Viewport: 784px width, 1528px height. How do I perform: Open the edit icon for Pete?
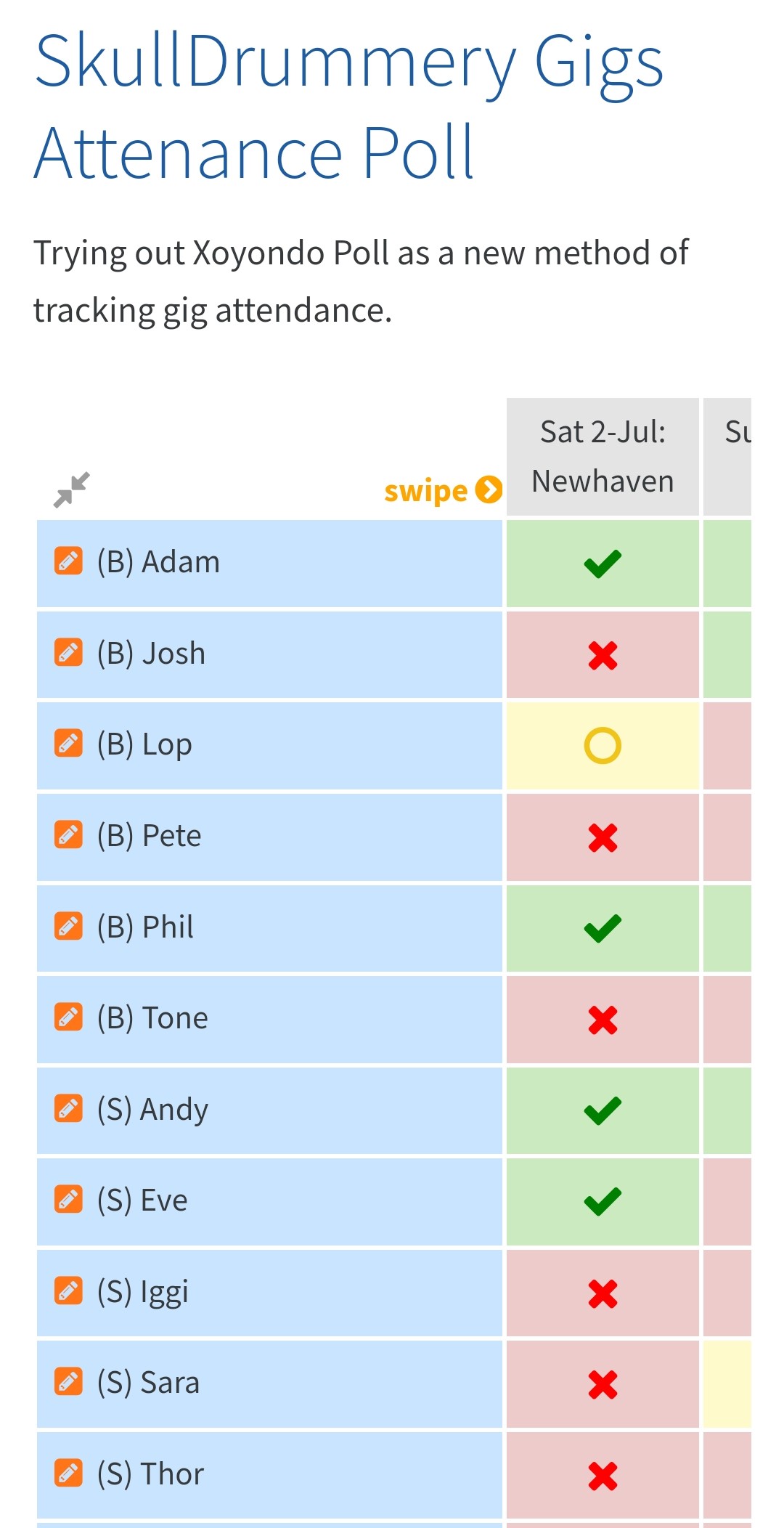pyautogui.click(x=68, y=835)
